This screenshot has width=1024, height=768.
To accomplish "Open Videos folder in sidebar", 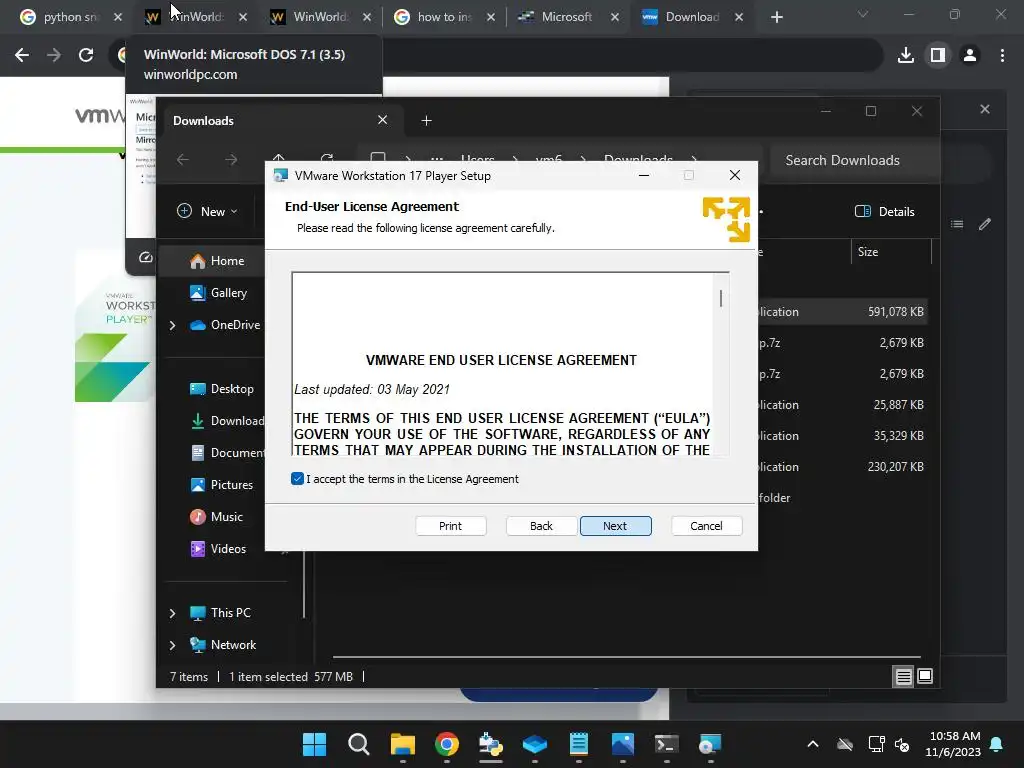I will click(218, 549).
